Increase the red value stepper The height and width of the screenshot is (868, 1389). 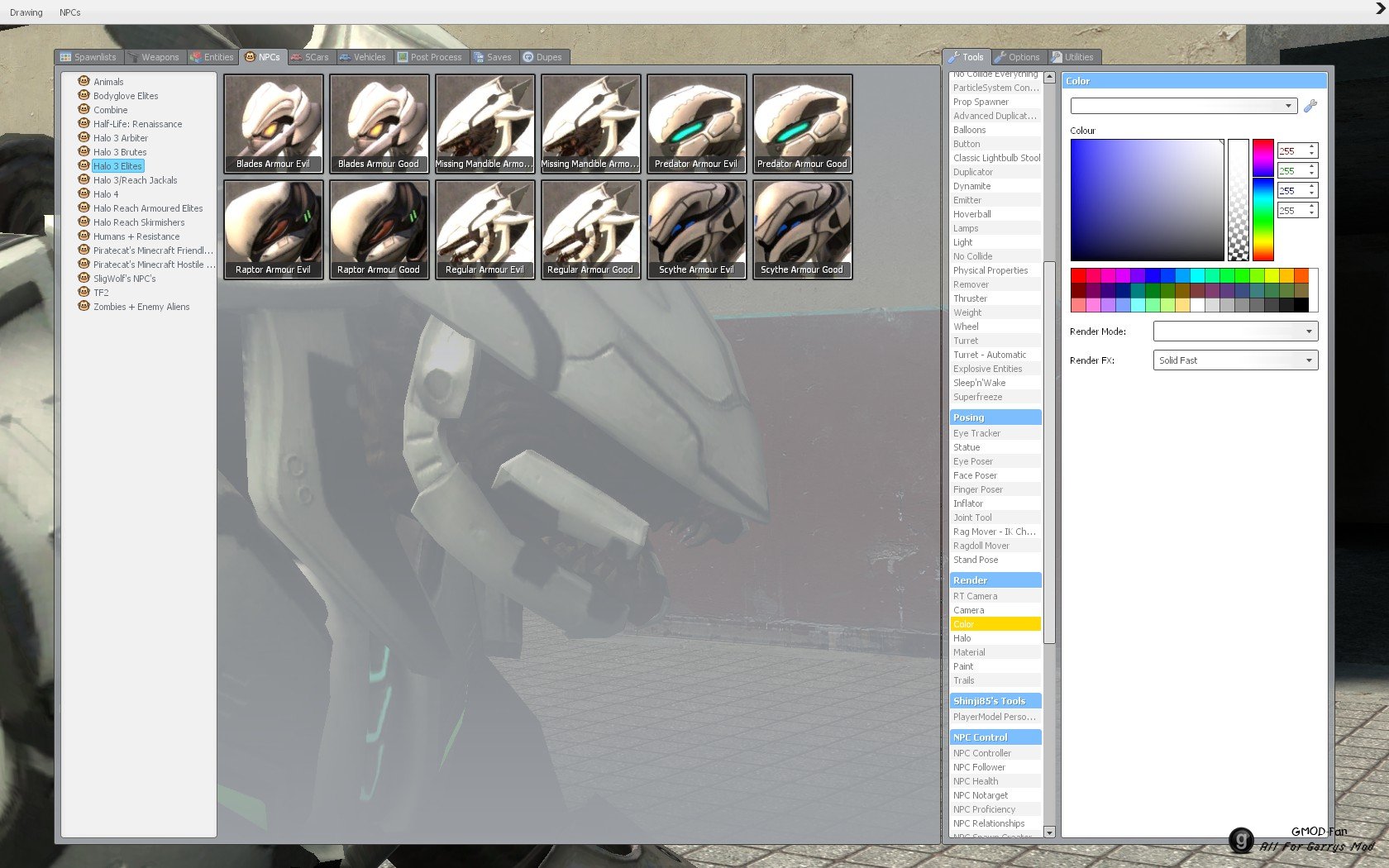[x=1311, y=147]
